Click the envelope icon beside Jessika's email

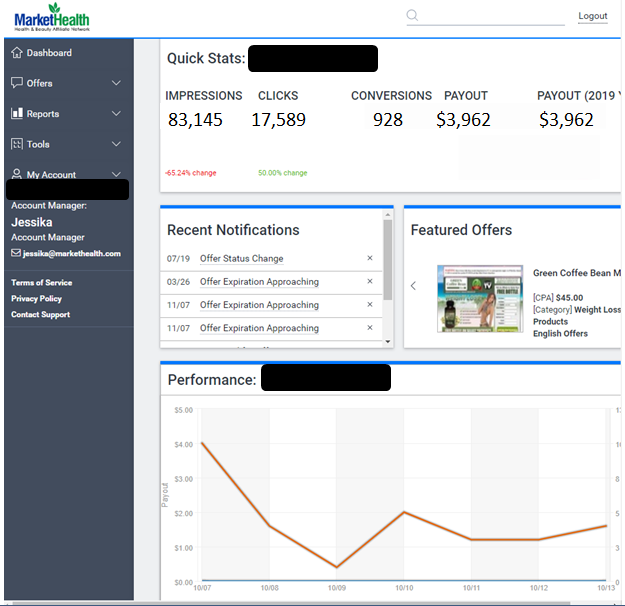tap(16, 254)
